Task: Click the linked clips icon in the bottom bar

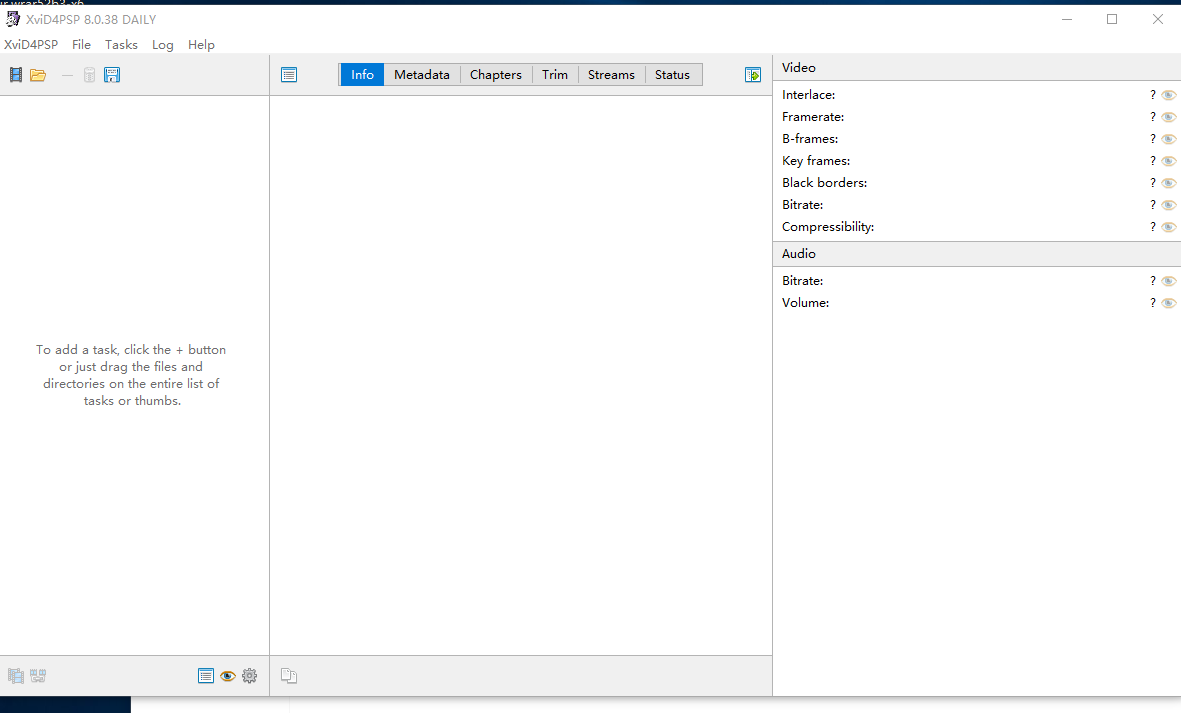Action: point(38,675)
